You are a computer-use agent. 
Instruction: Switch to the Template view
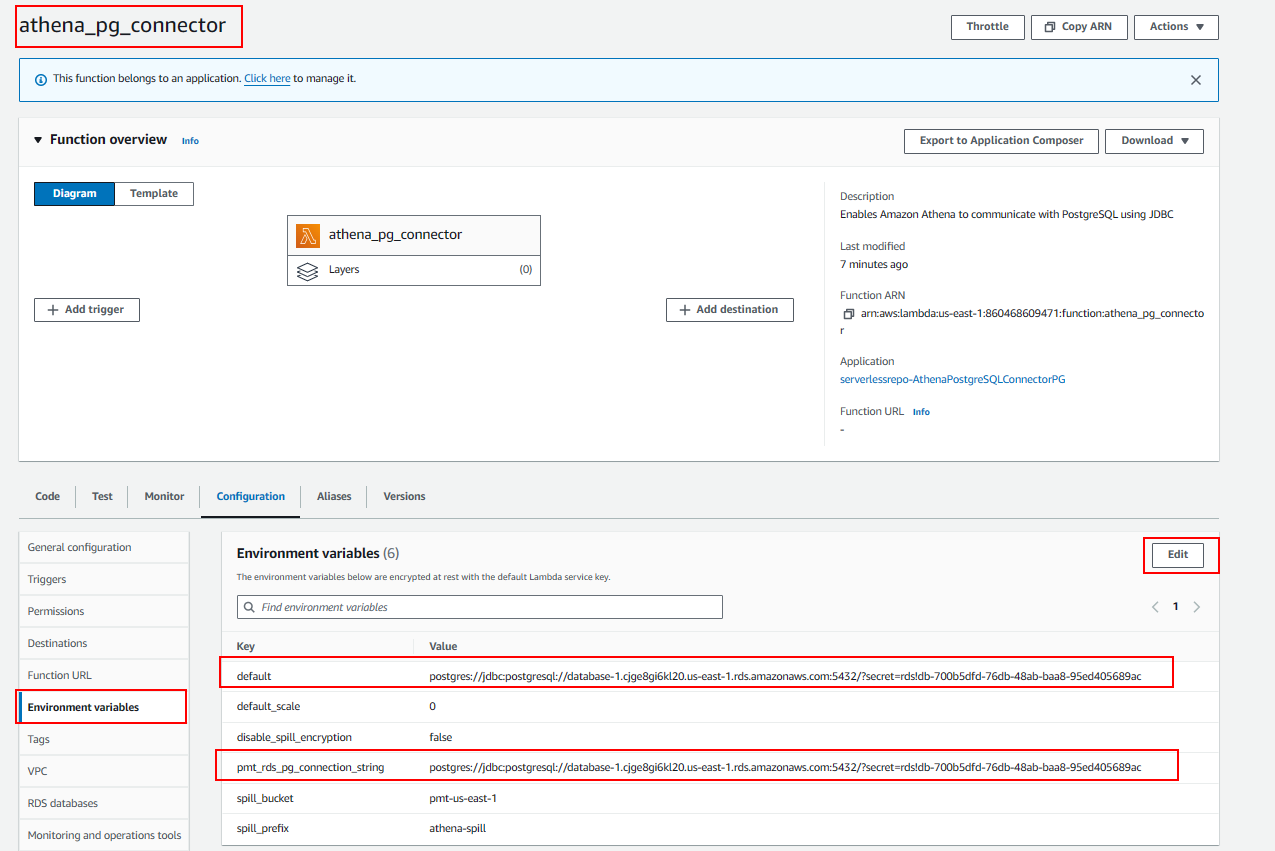click(x=154, y=194)
